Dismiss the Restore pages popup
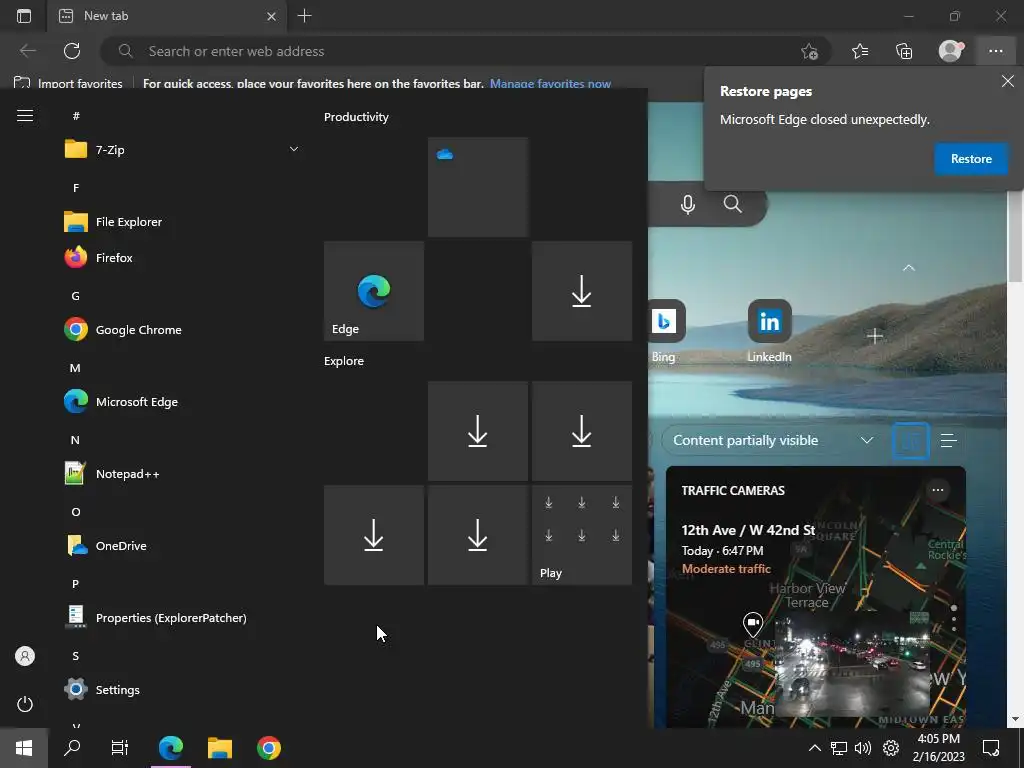 tap(1008, 81)
